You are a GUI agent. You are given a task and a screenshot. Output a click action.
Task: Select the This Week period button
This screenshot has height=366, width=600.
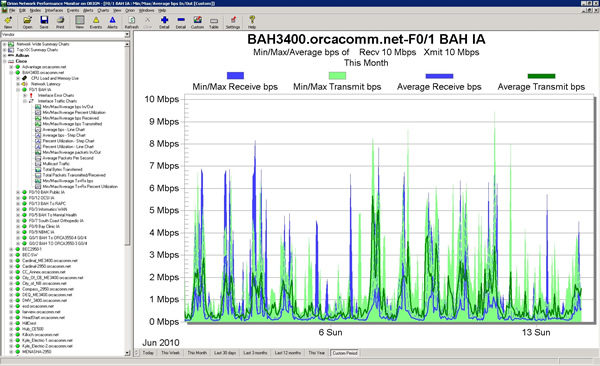coord(170,353)
